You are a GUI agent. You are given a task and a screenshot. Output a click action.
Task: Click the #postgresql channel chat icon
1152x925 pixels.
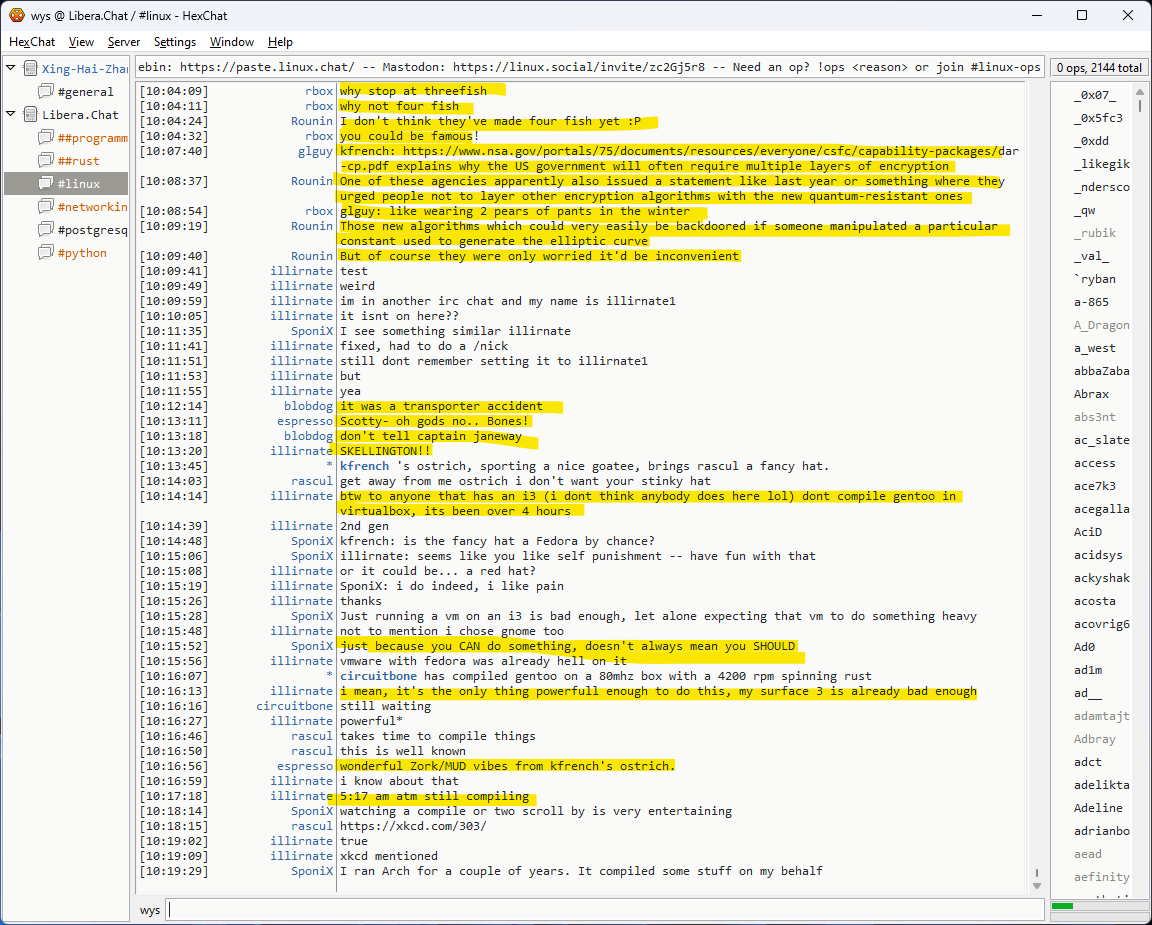pos(46,230)
